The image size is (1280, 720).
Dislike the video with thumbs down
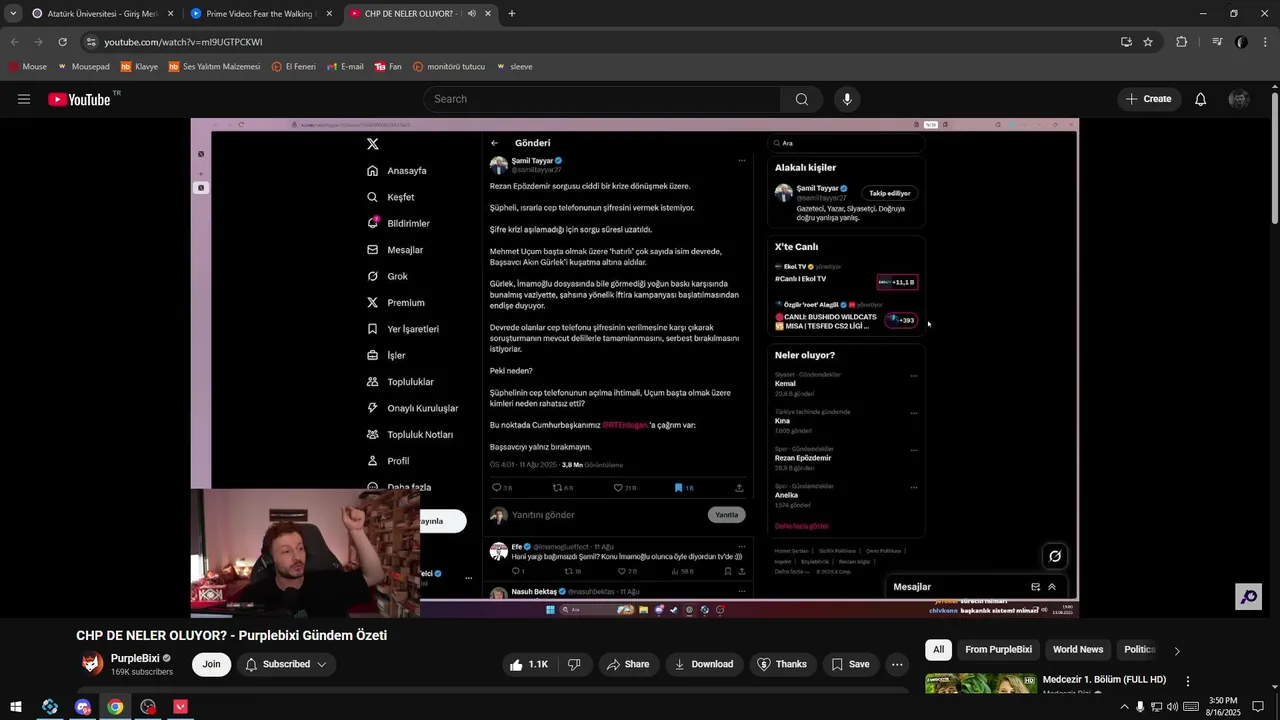tap(574, 664)
